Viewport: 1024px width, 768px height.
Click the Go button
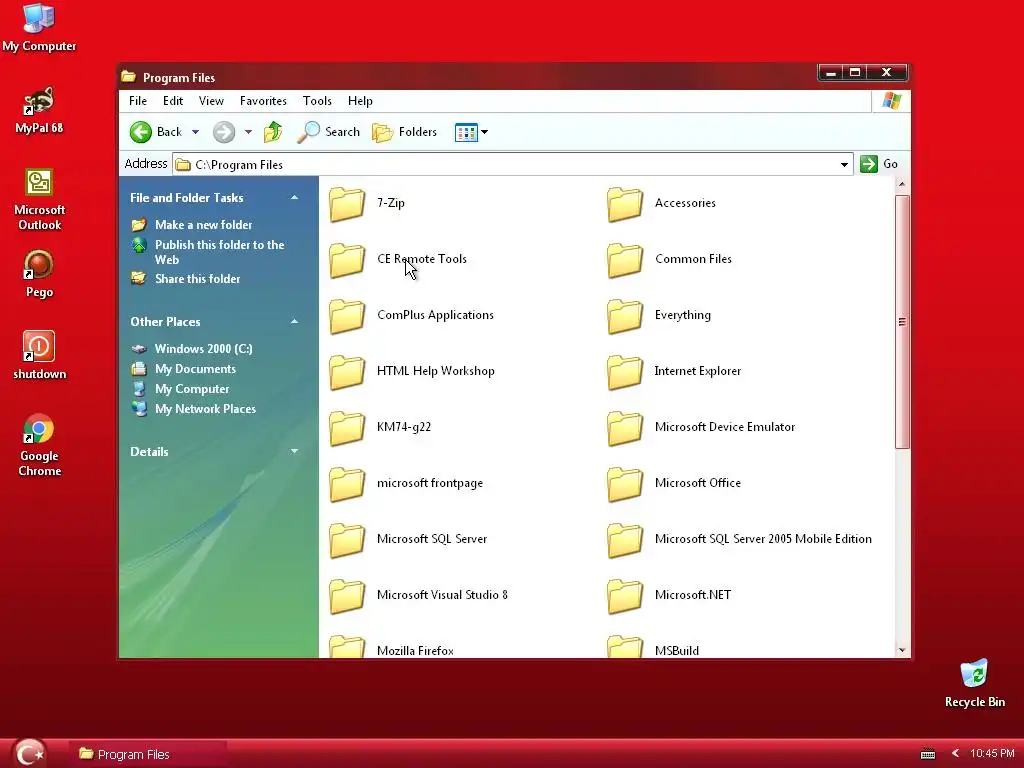[879, 164]
